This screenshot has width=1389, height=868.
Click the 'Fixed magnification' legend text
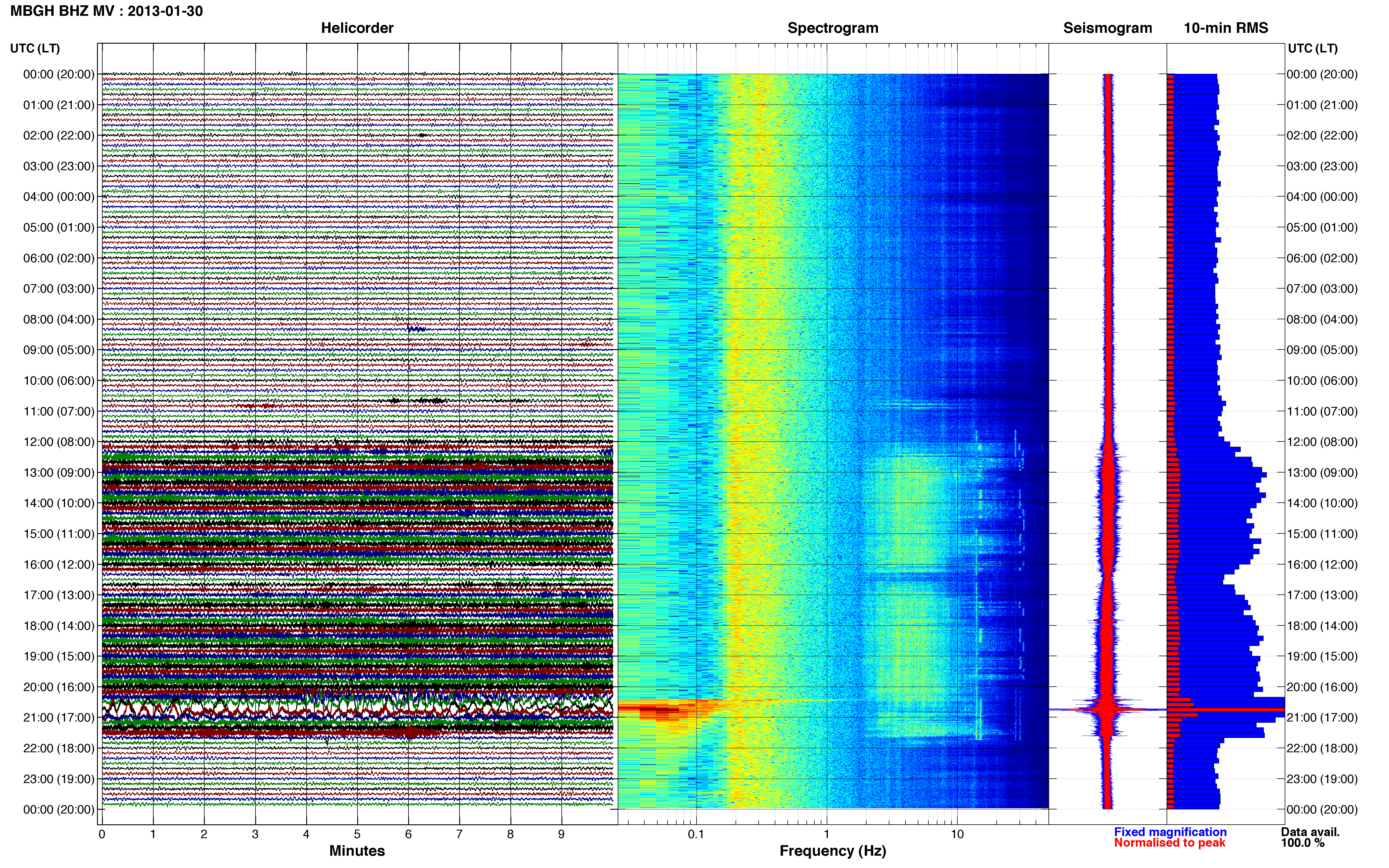1170,832
